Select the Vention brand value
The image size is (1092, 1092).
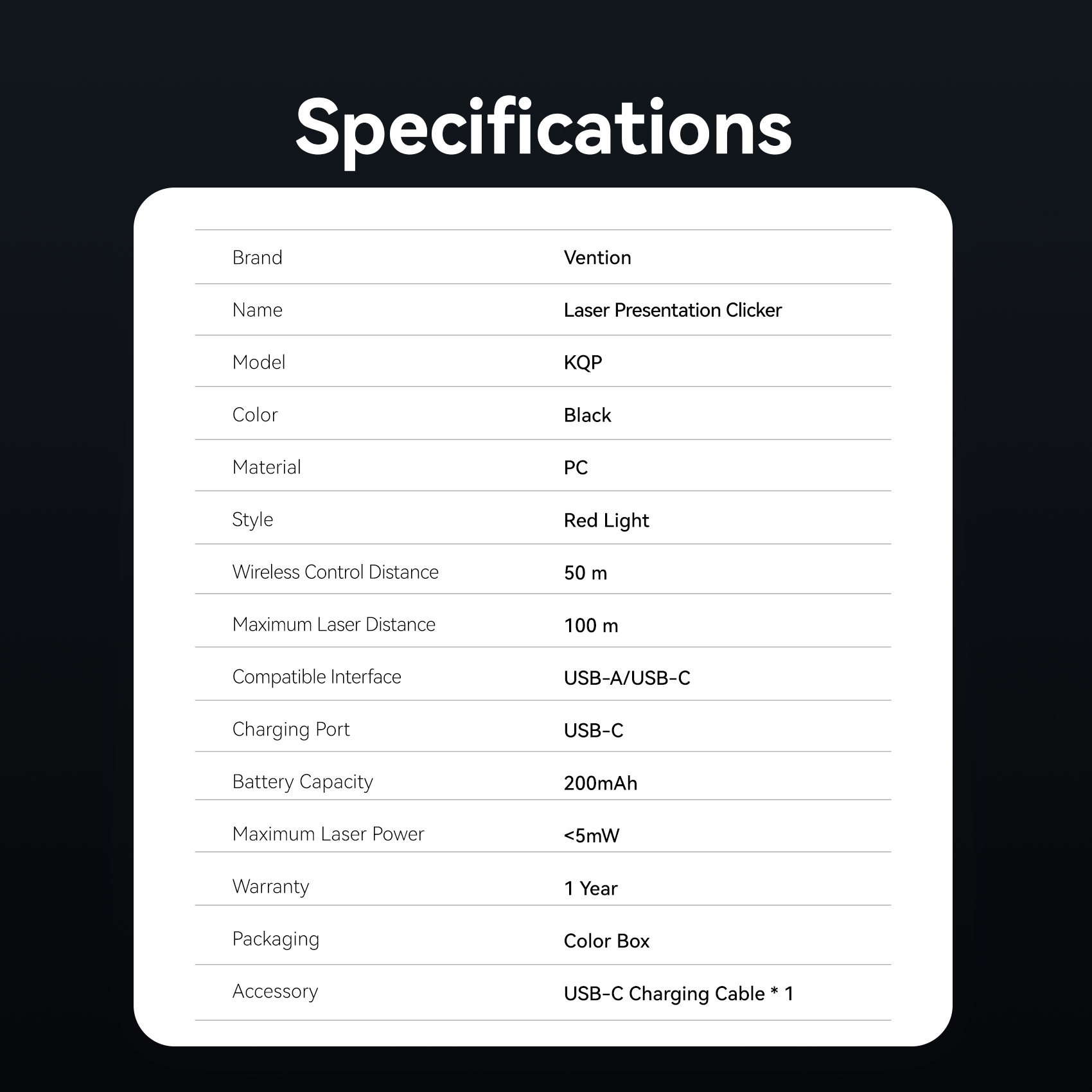tap(597, 258)
